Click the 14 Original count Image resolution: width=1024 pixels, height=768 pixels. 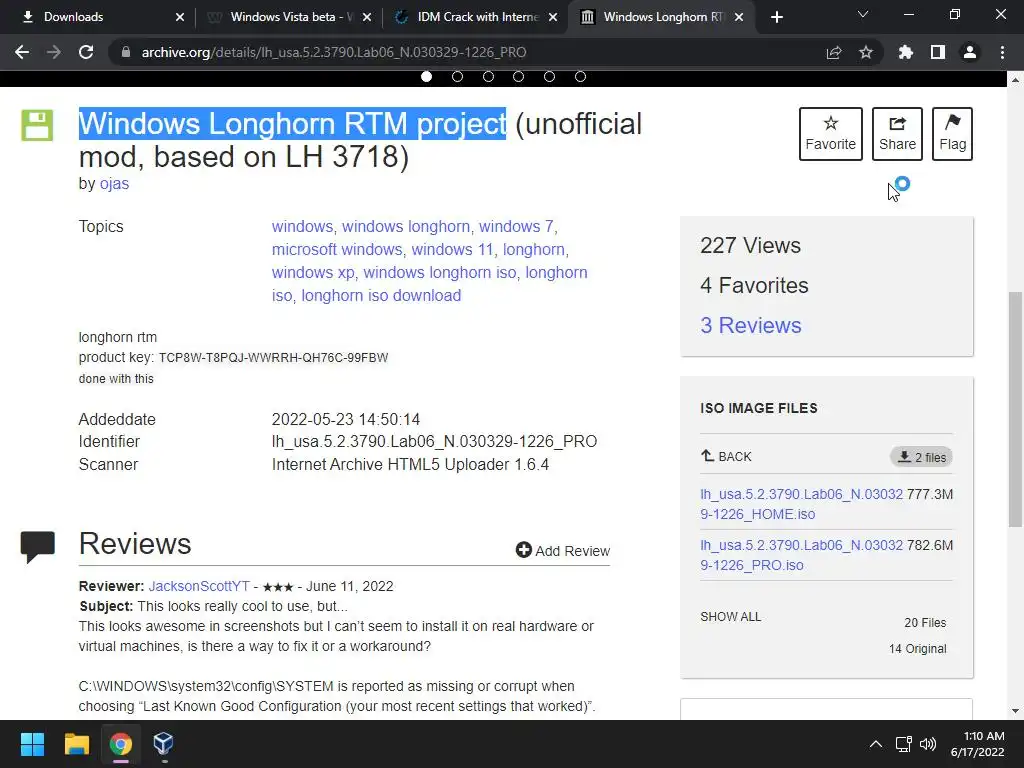click(x=917, y=648)
